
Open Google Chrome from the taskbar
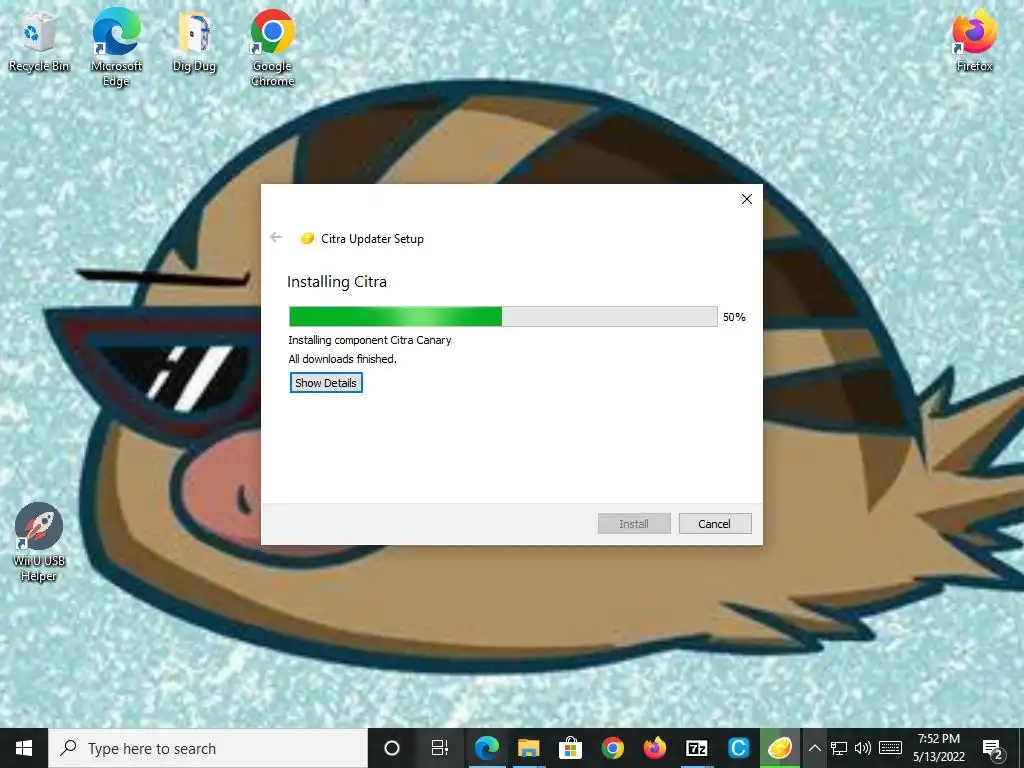click(x=613, y=748)
